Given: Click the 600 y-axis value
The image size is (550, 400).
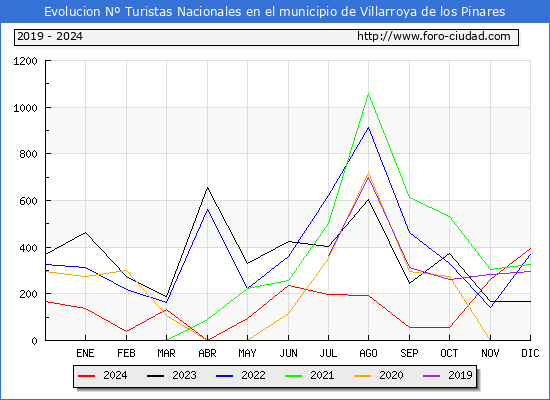Looking at the screenshot, I should coord(28,201).
